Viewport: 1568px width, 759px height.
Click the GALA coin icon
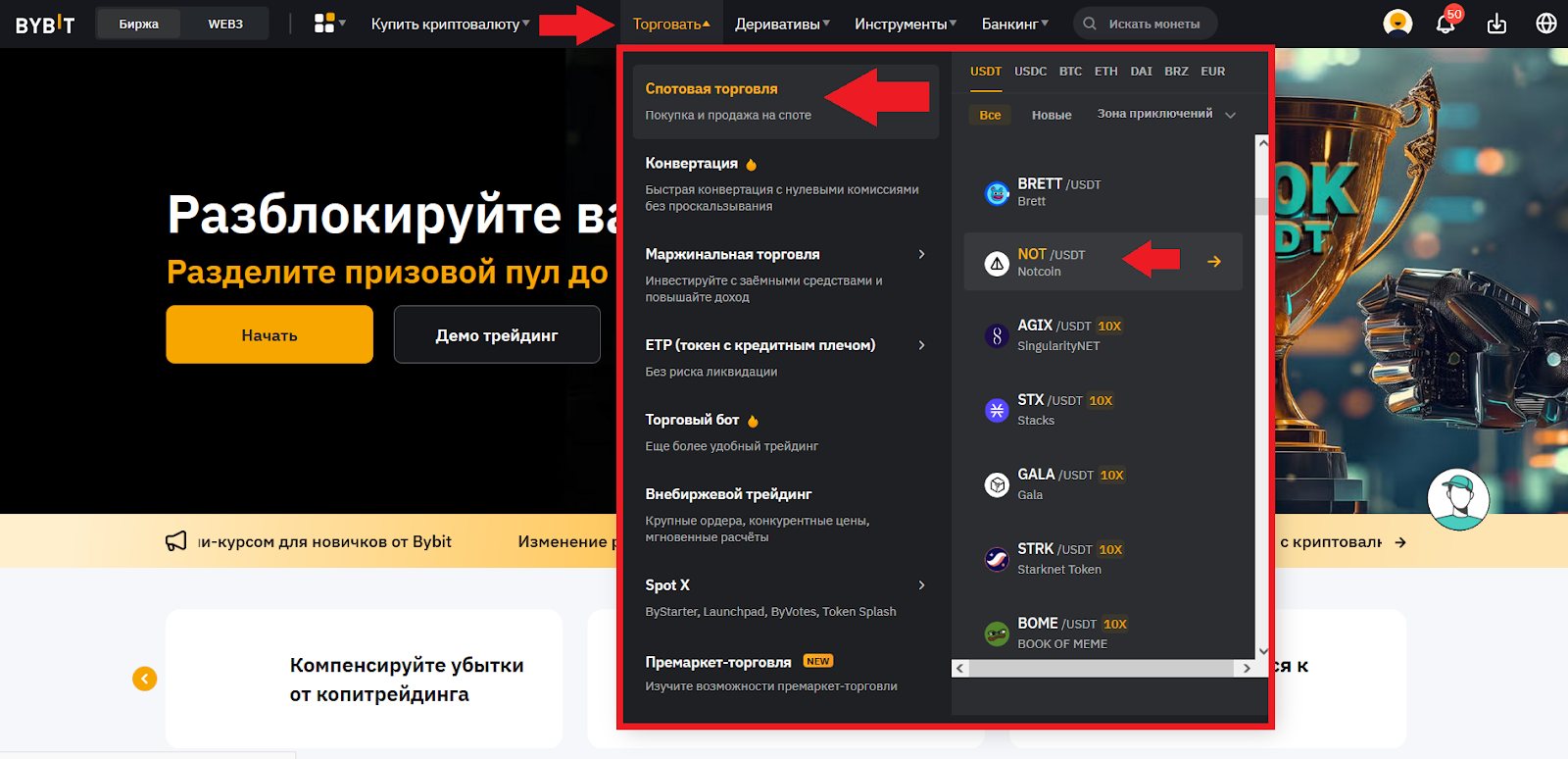tap(997, 485)
